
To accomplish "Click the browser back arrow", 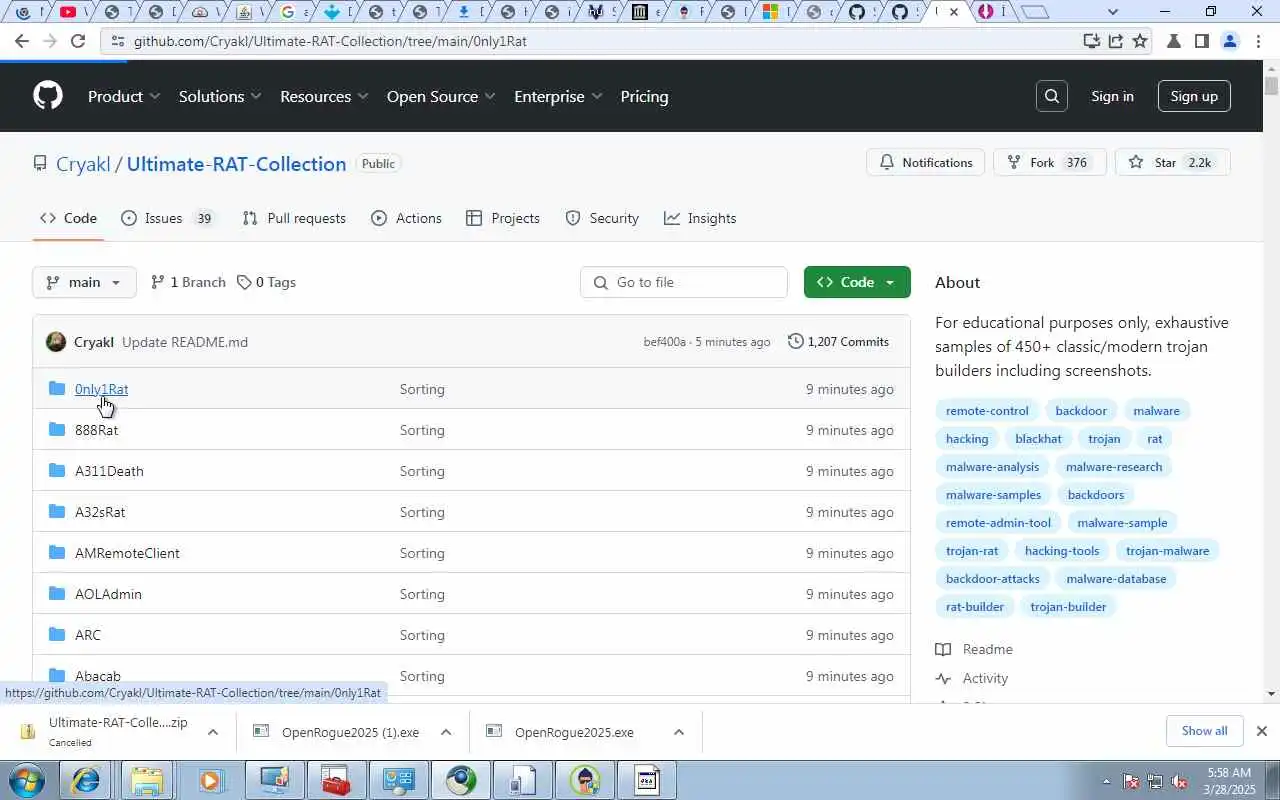I will coord(22,41).
